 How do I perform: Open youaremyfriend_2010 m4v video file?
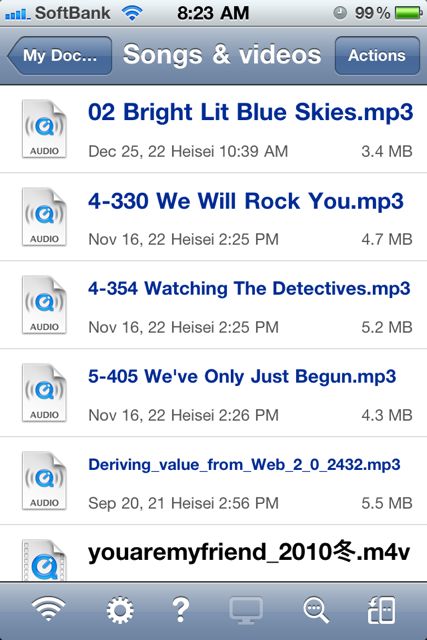pyautogui.click(x=214, y=553)
